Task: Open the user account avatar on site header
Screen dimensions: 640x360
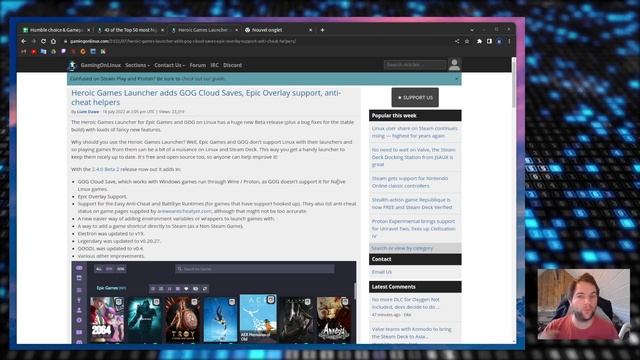Action: click(x=454, y=64)
